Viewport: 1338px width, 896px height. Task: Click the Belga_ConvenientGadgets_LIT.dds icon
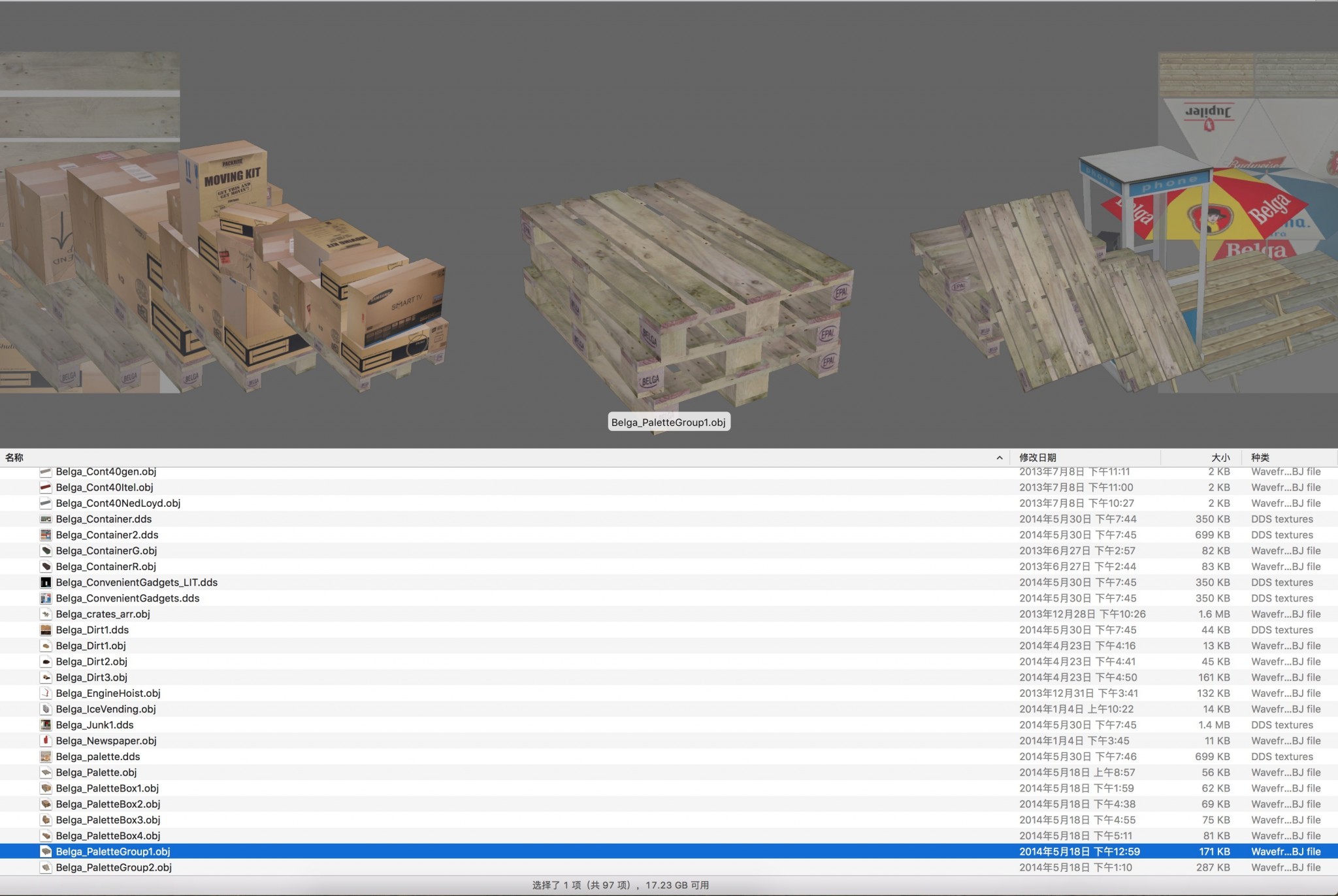pyautogui.click(x=46, y=583)
